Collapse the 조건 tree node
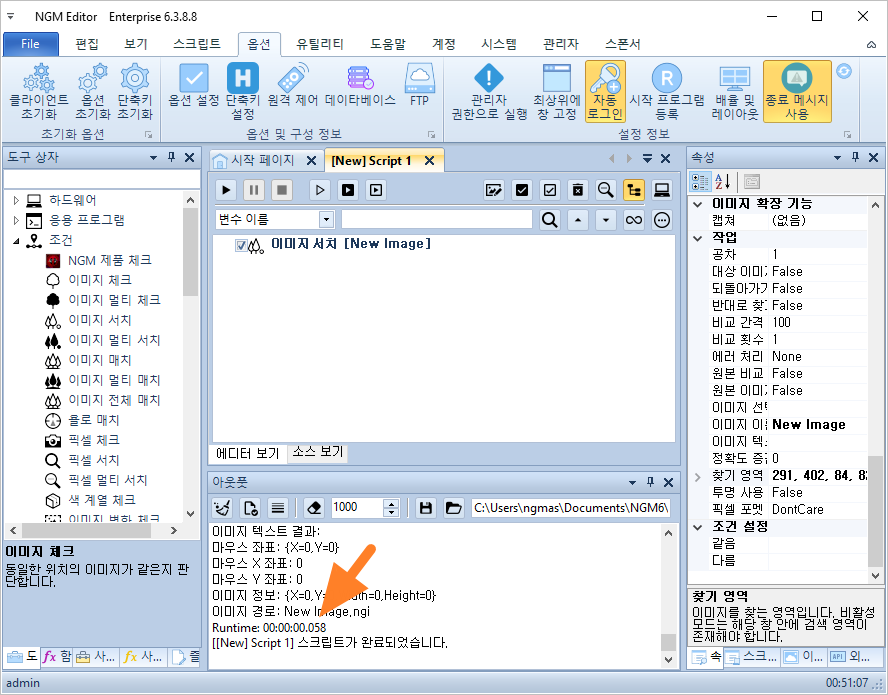 click(16, 241)
